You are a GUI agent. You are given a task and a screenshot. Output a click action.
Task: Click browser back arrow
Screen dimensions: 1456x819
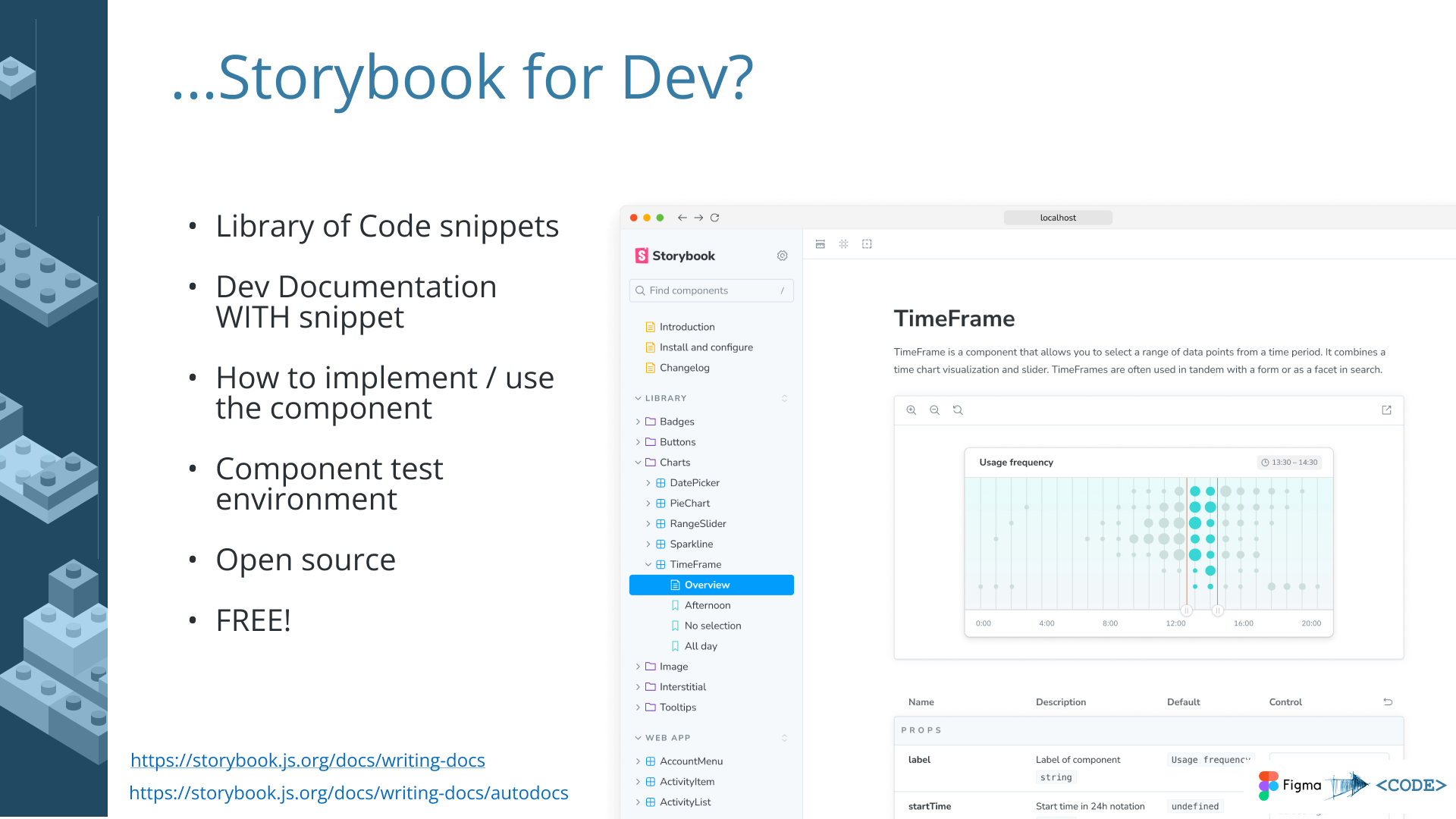click(682, 218)
